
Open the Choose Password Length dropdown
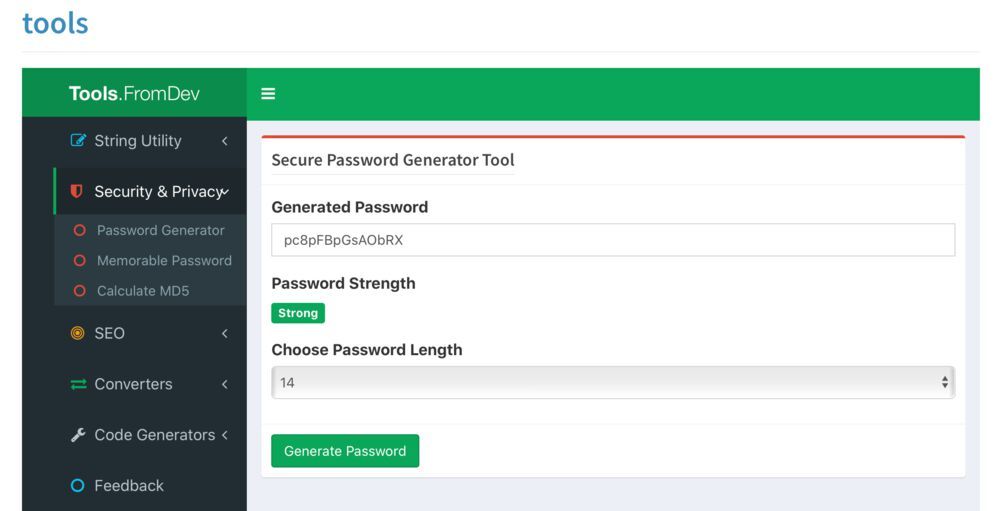pos(613,383)
